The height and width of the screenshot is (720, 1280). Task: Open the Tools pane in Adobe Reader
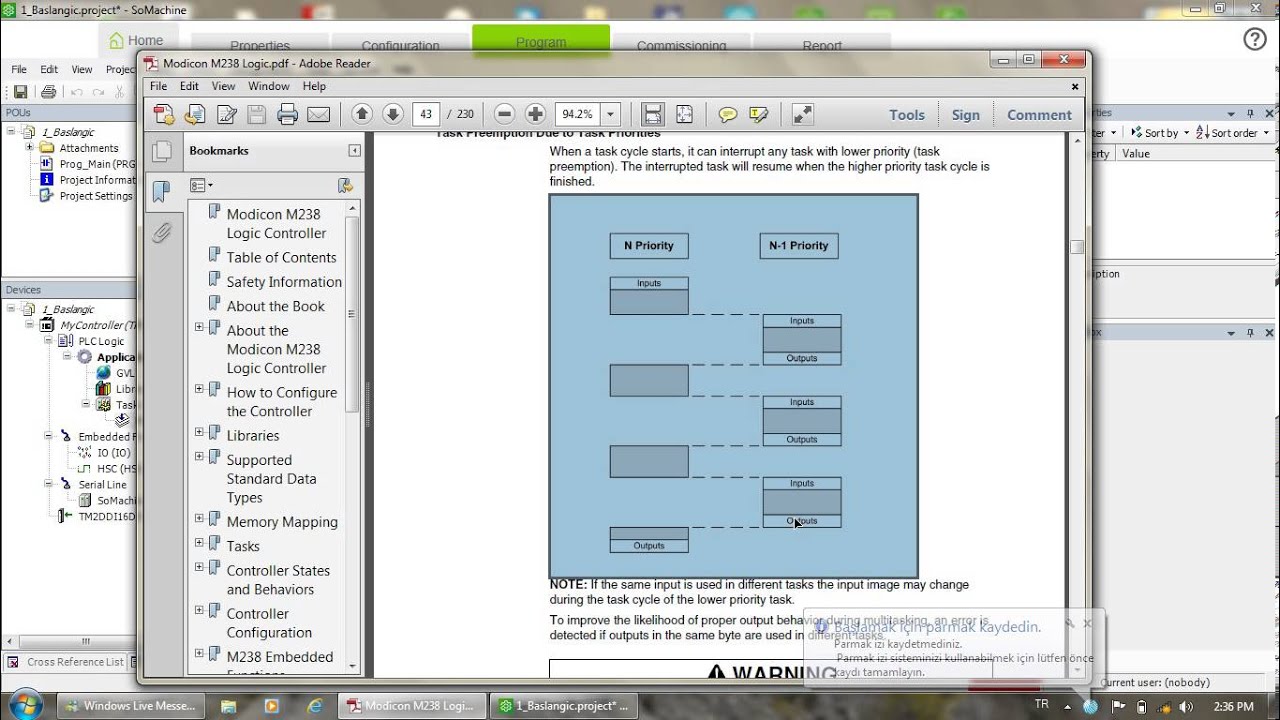point(907,115)
